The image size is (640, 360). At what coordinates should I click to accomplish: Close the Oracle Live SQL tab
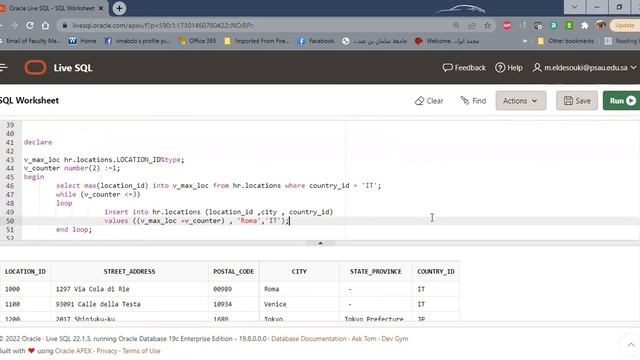101,8
